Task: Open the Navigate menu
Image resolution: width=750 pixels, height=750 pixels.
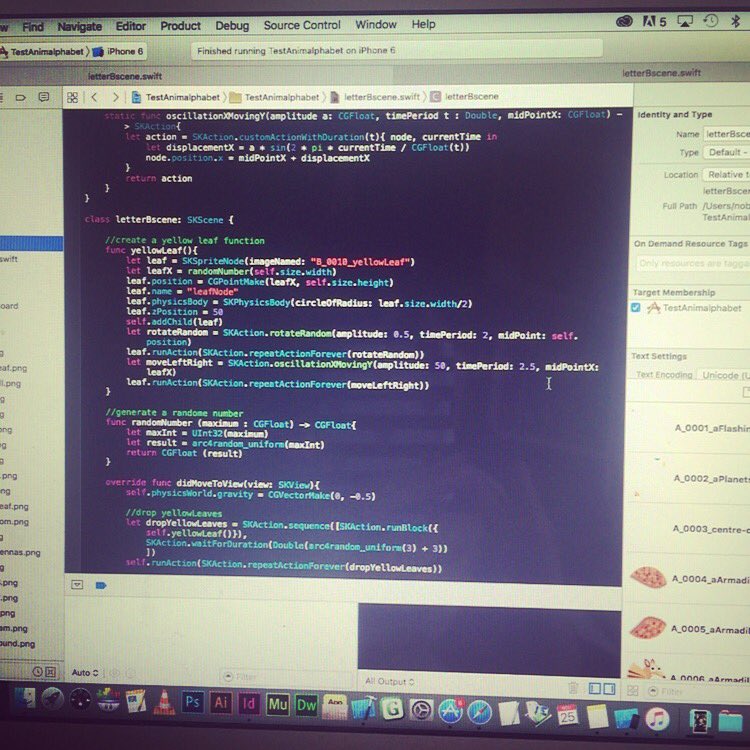Action: tap(79, 26)
